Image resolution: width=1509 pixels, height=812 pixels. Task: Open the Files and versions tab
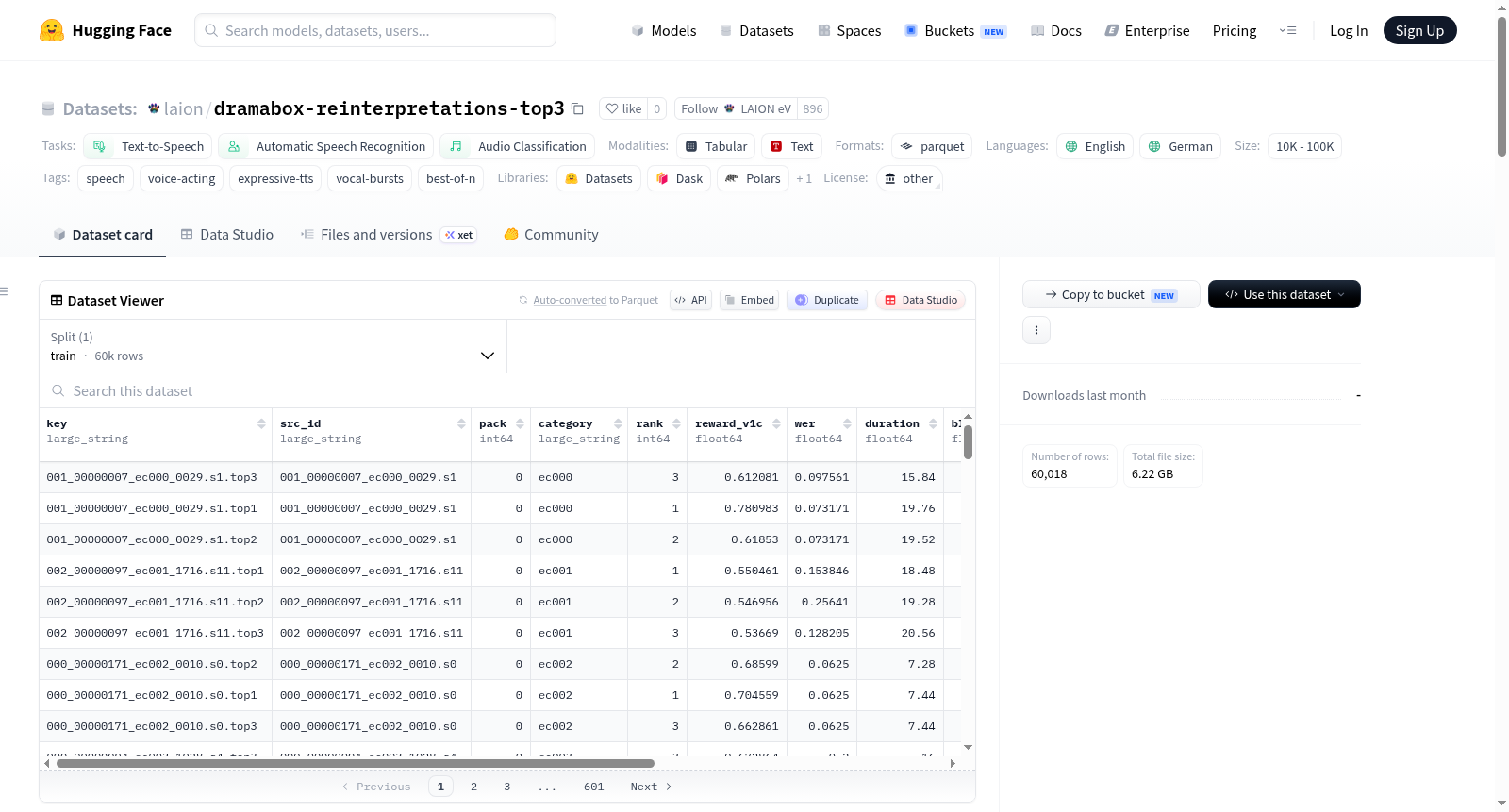click(388, 235)
